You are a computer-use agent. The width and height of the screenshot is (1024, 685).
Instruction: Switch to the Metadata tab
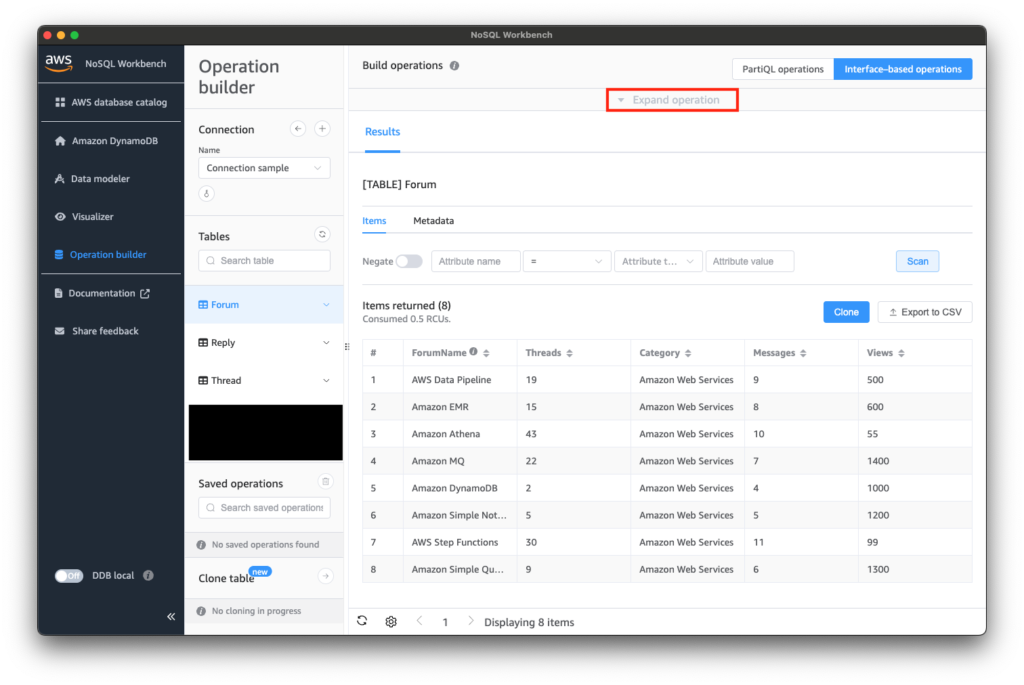[x=433, y=221]
